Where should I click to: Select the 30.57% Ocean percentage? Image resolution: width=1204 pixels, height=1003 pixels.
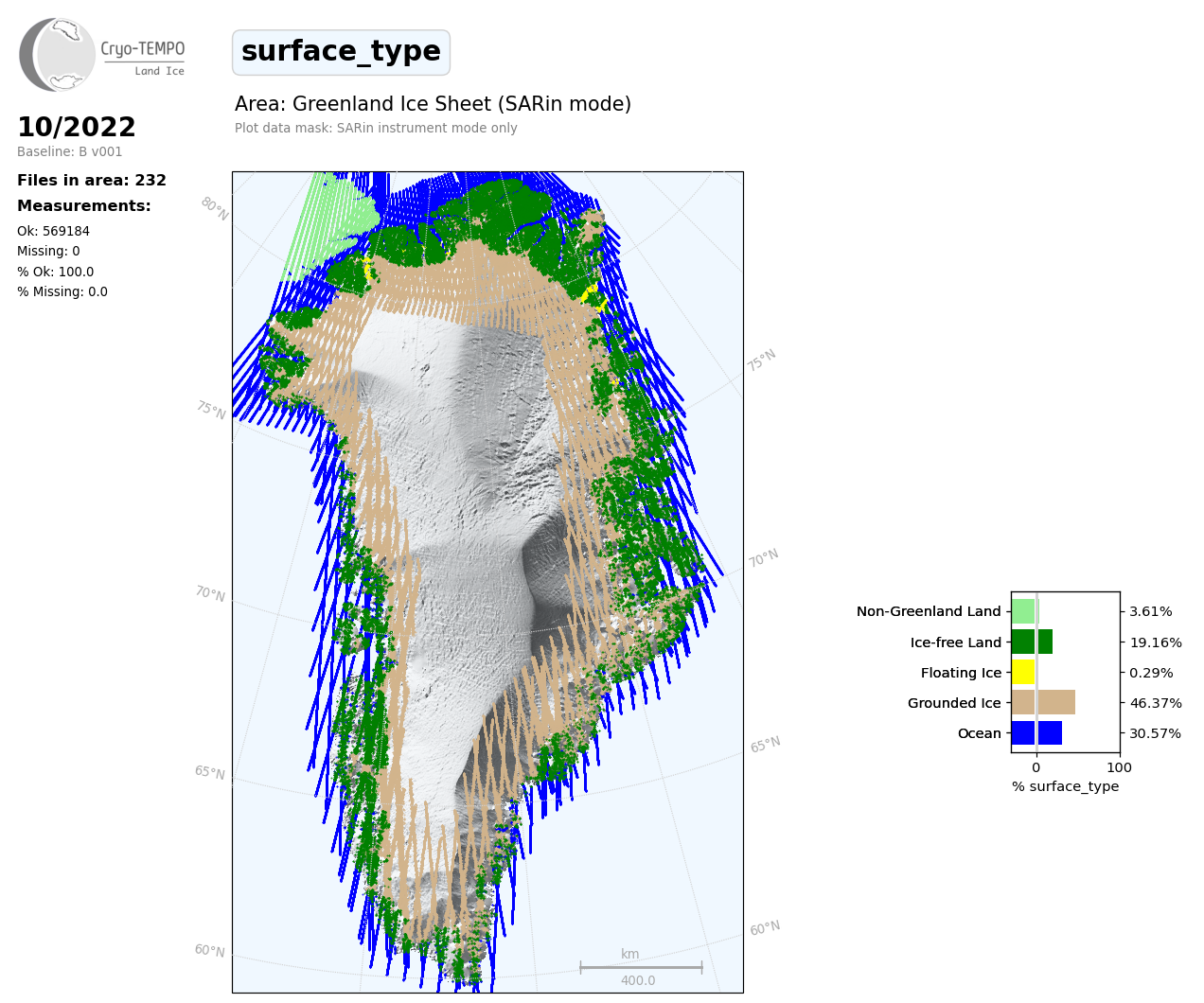point(1156,733)
